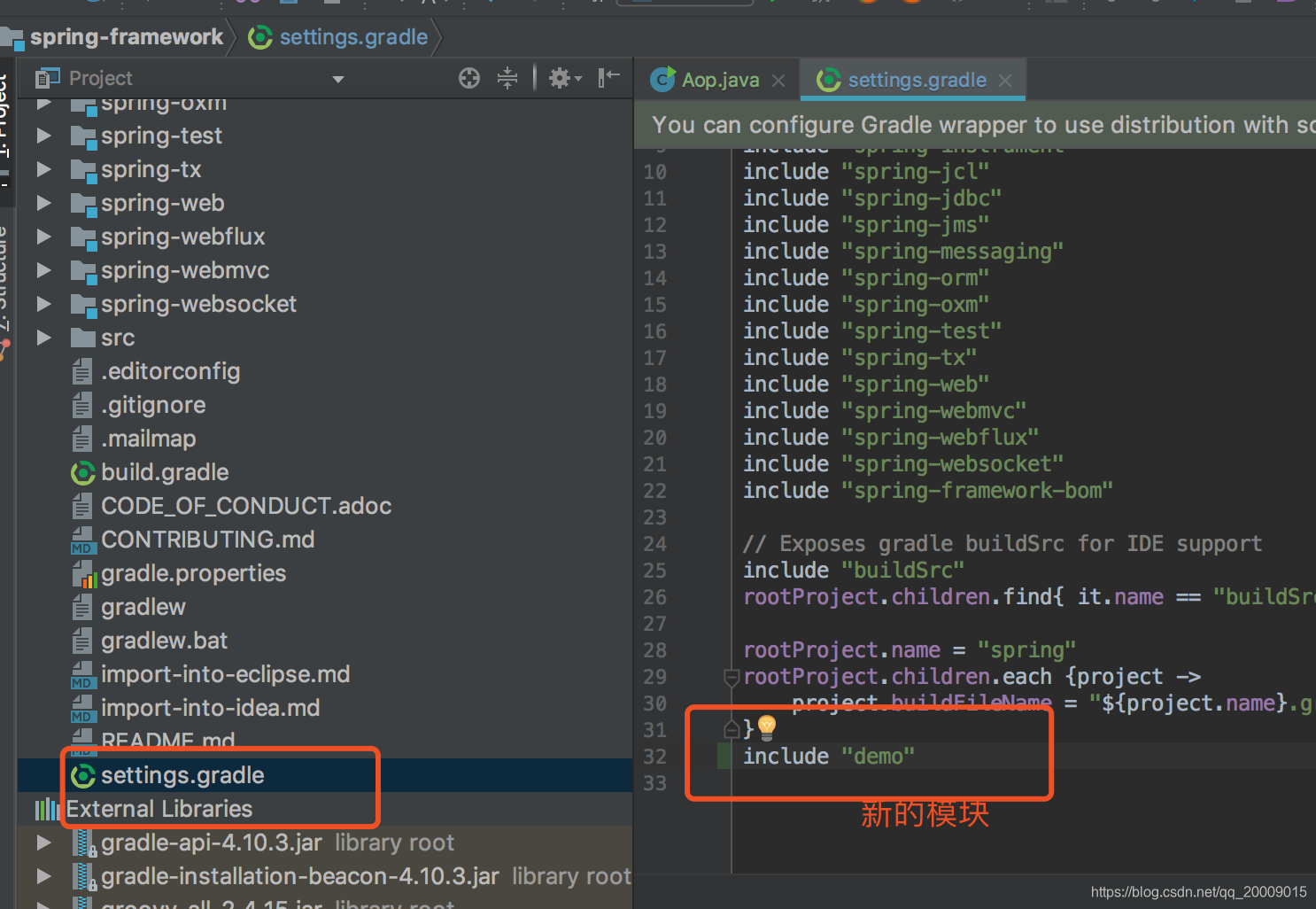
Task: Close the settings.gradle tab
Action: tap(1005, 81)
